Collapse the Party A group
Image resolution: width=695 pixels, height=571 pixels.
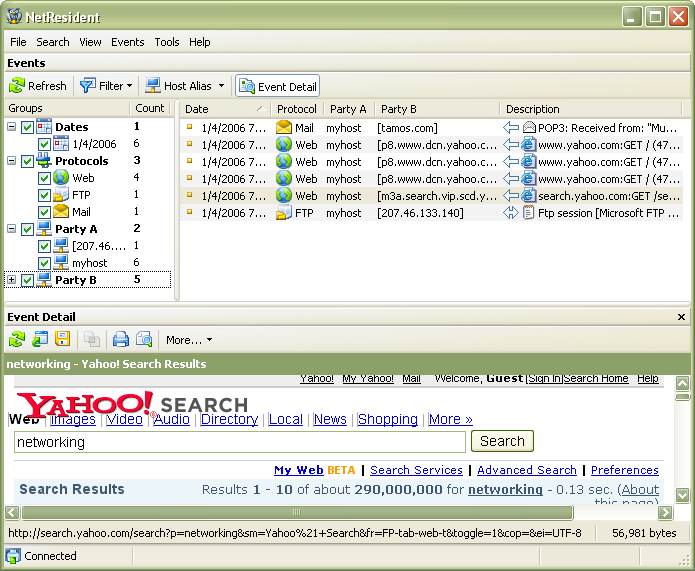(x=12, y=229)
